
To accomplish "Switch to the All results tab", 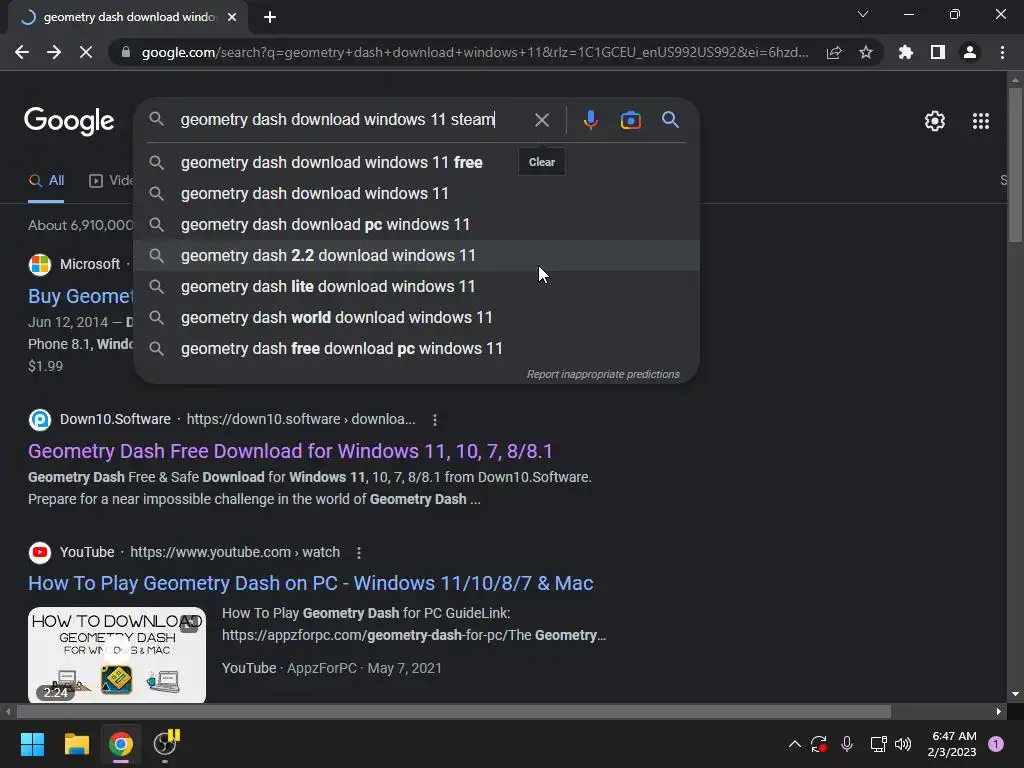I will (46, 181).
